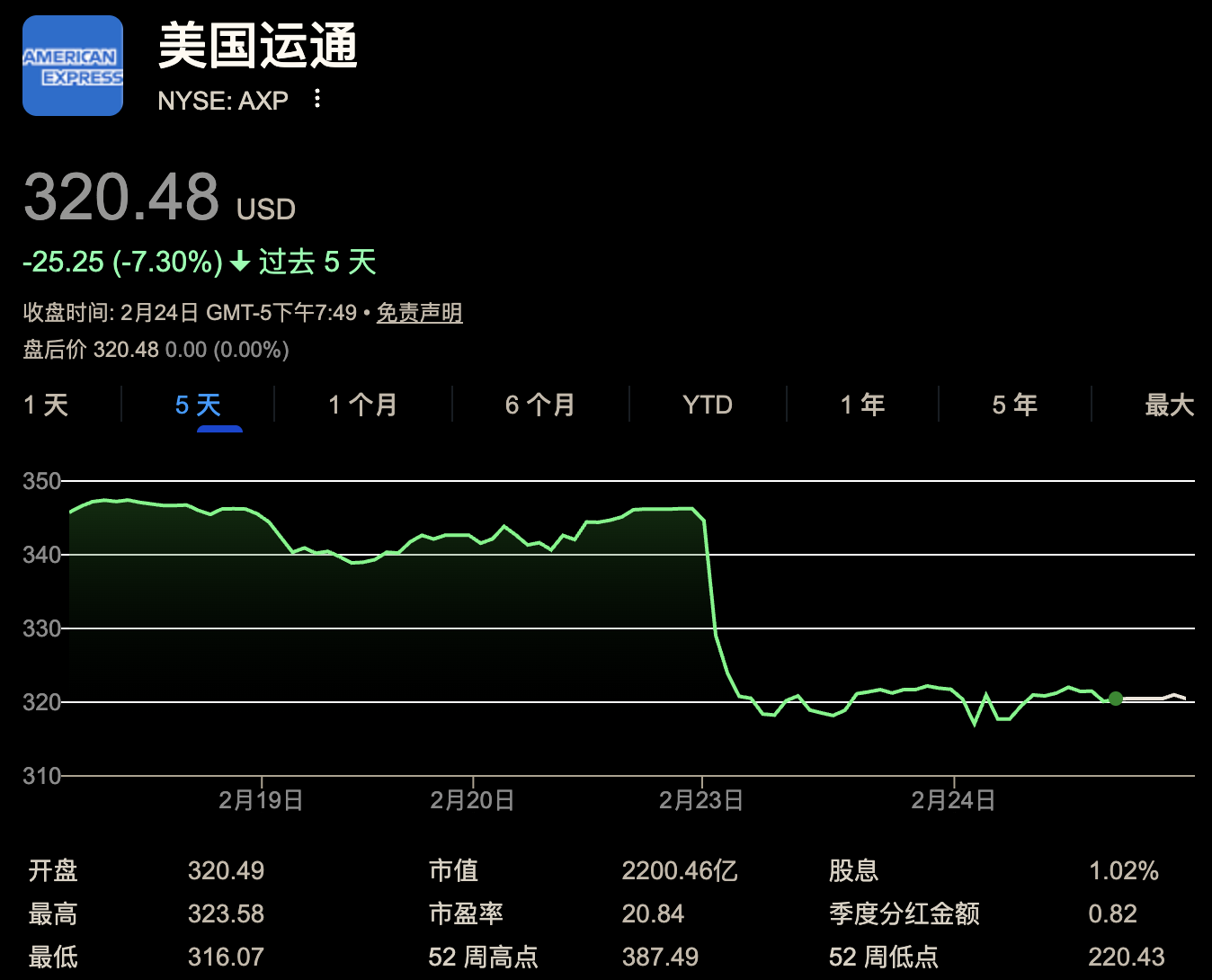
Task: Switch to the 1天 chart range tab
Action: [45, 405]
